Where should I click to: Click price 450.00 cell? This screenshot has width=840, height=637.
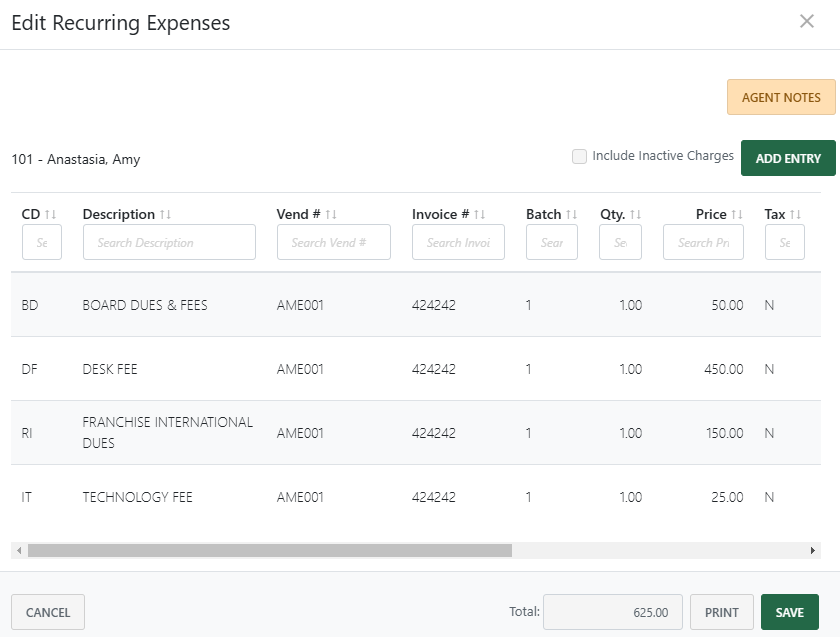pyautogui.click(x=723, y=369)
